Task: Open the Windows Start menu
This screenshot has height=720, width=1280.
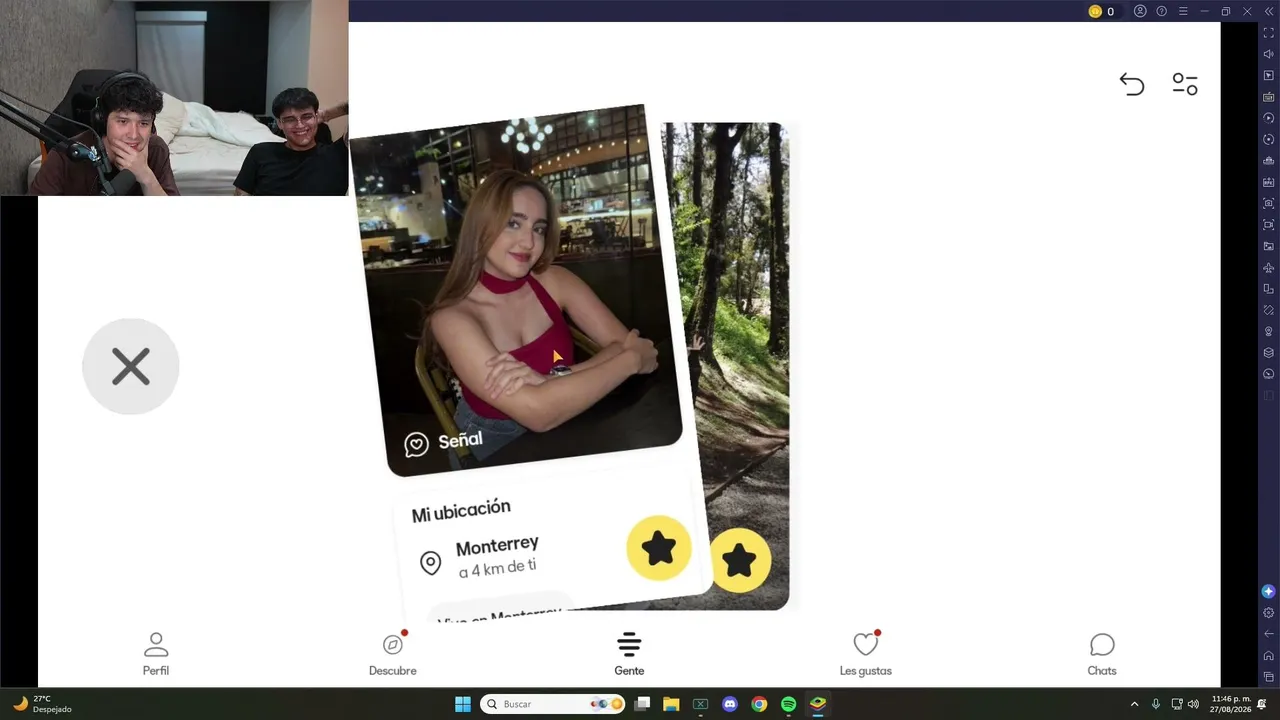Action: click(463, 704)
